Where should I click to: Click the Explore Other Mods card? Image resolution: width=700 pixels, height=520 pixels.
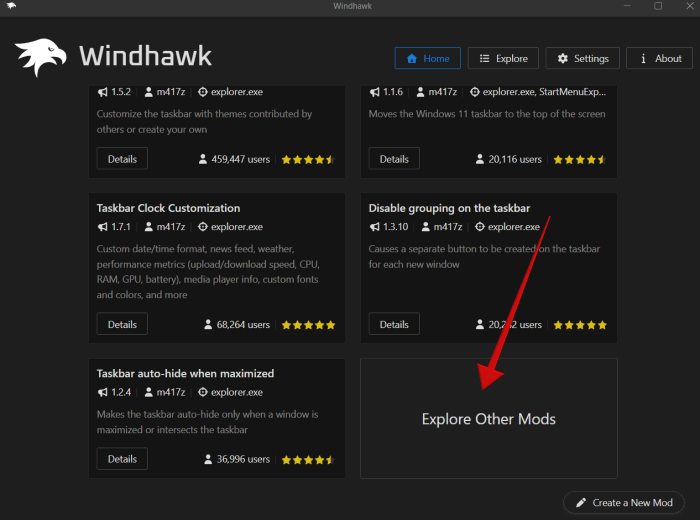pos(489,418)
